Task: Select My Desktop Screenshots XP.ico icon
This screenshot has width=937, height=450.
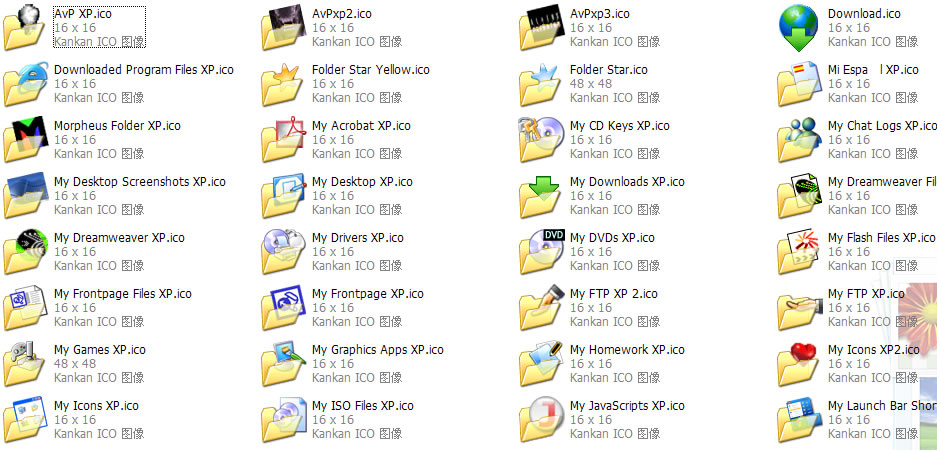Action: click(x=25, y=195)
